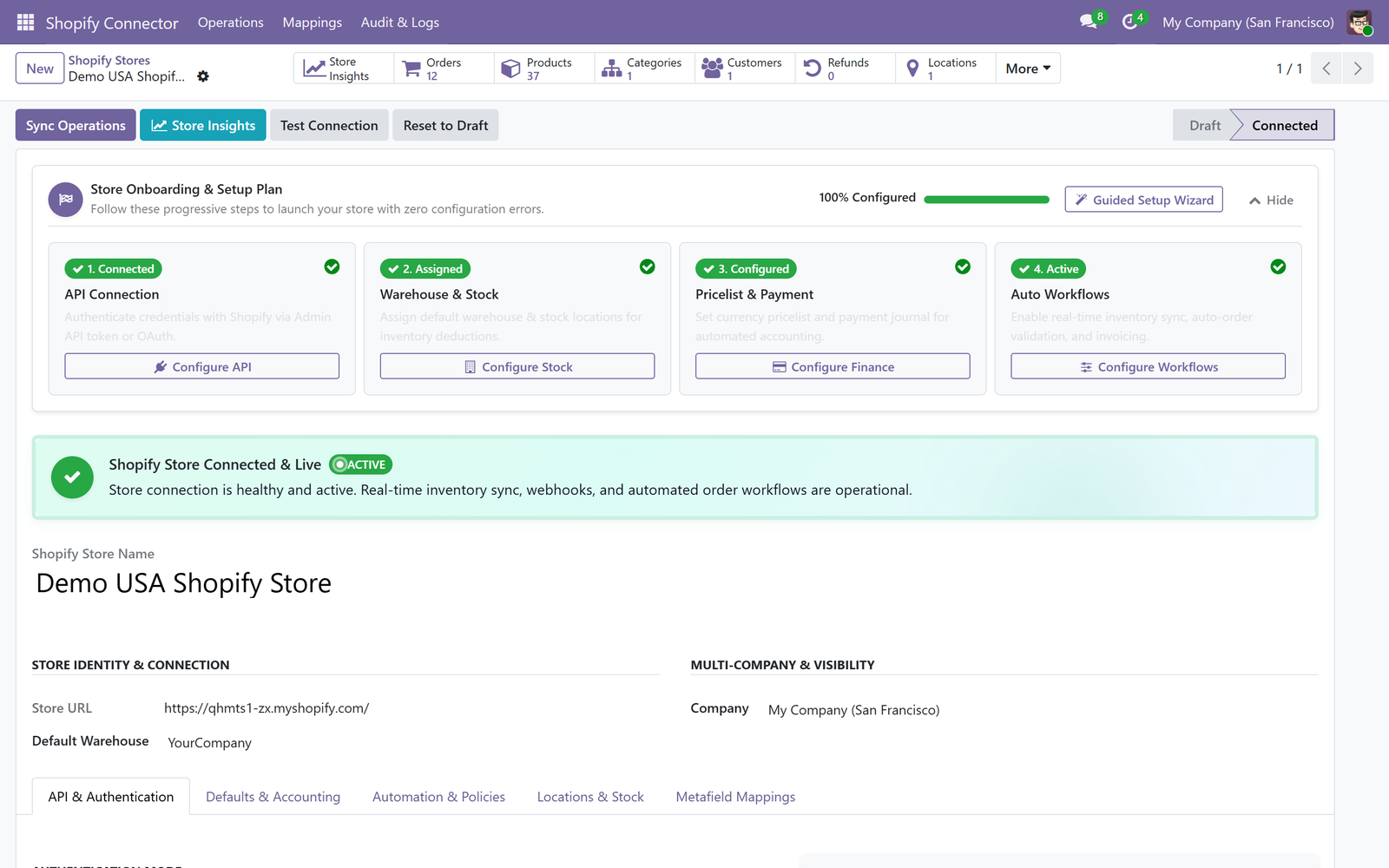This screenshot has height=868, width=1389.
Task: Open the apps grid menu icon
Action: 25,22
